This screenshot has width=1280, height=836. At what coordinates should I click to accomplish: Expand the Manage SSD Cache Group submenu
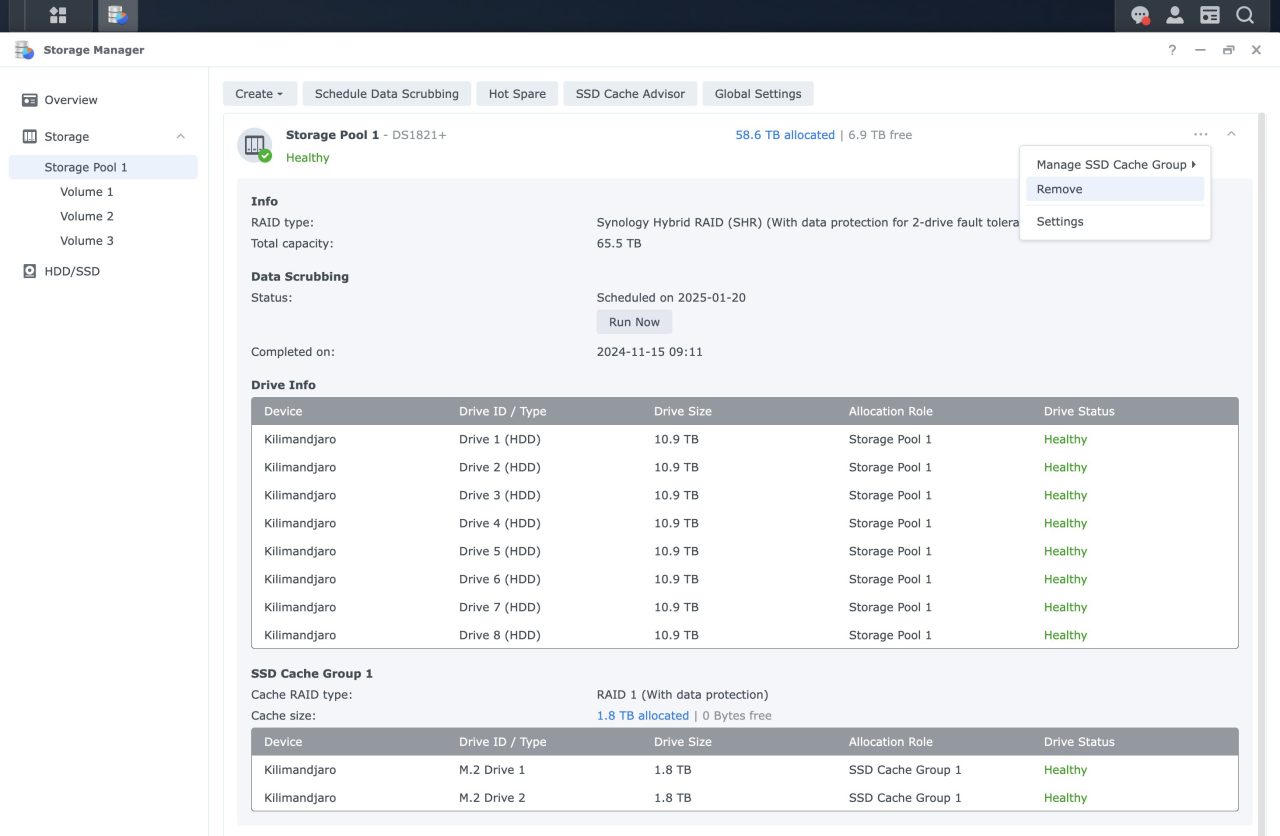coord(1115,165)
